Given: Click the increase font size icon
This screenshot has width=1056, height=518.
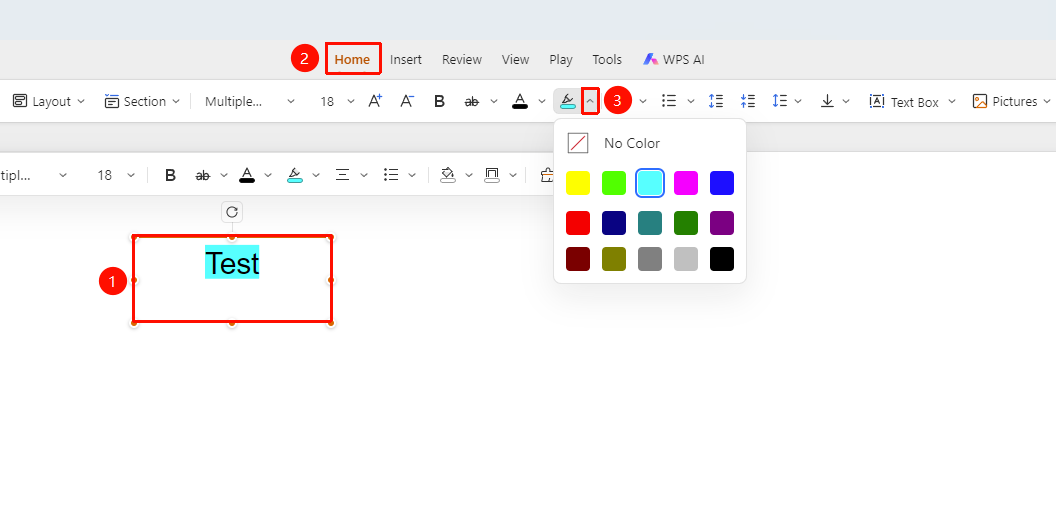Looking at the screenshot, I should pyautogui.click(x=375, y=101).
